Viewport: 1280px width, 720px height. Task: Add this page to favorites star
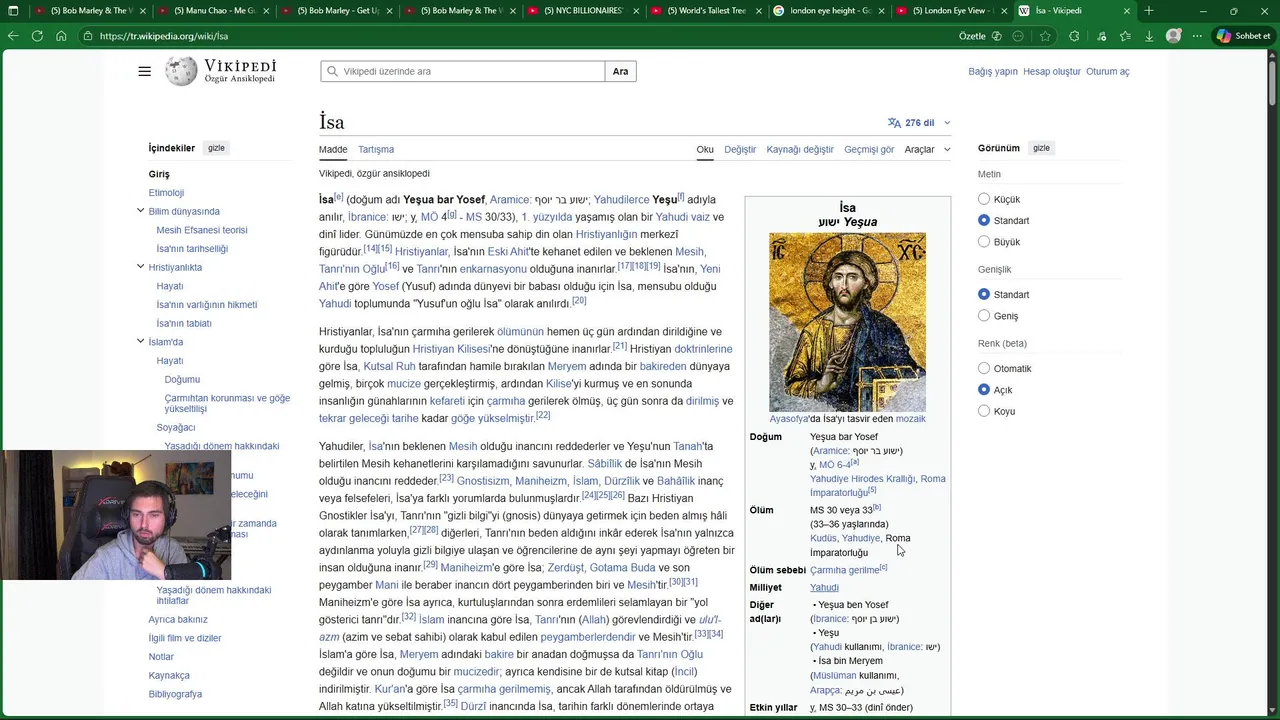[1045, 36]
